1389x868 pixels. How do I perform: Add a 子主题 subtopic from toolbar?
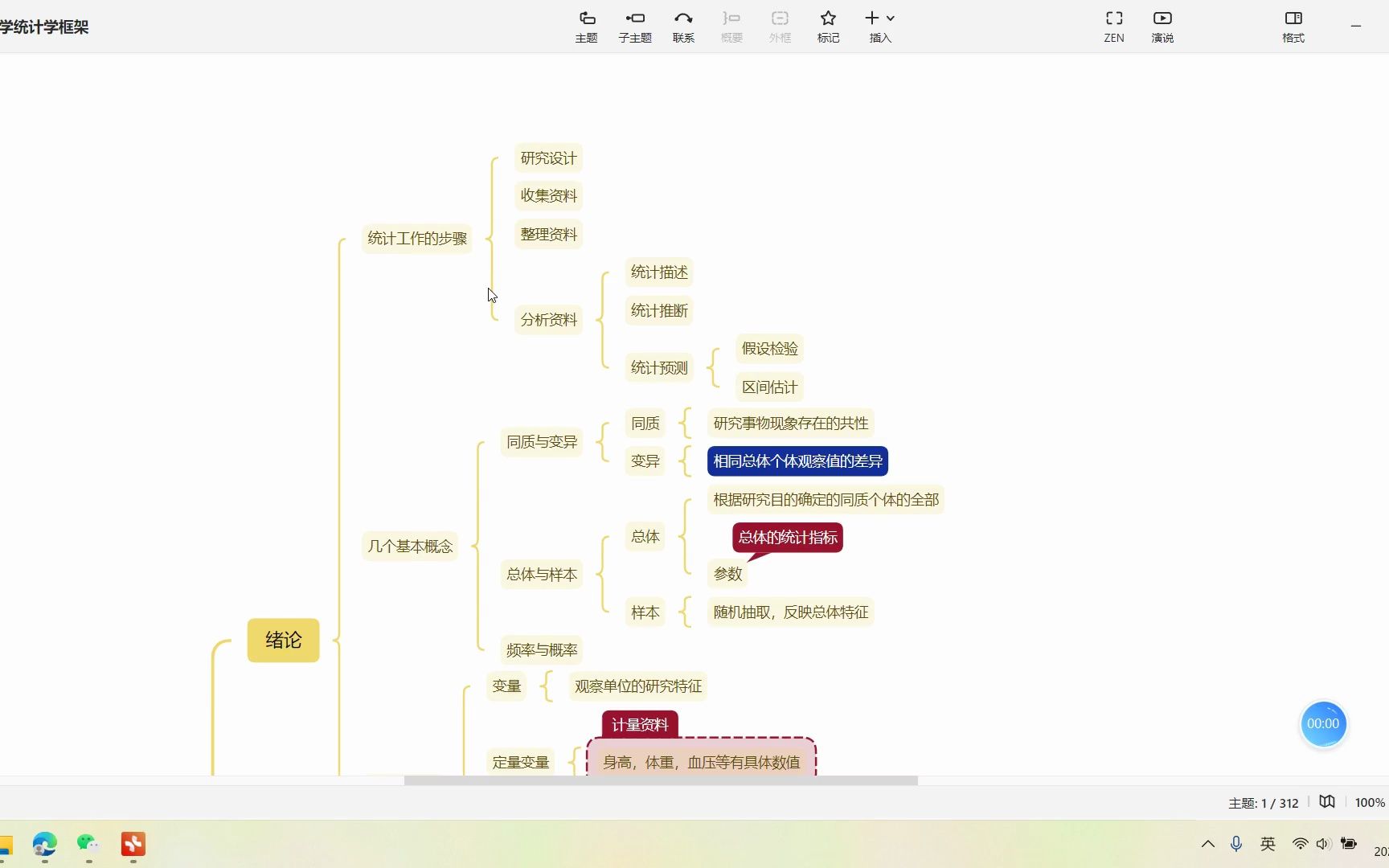point(635,27)
